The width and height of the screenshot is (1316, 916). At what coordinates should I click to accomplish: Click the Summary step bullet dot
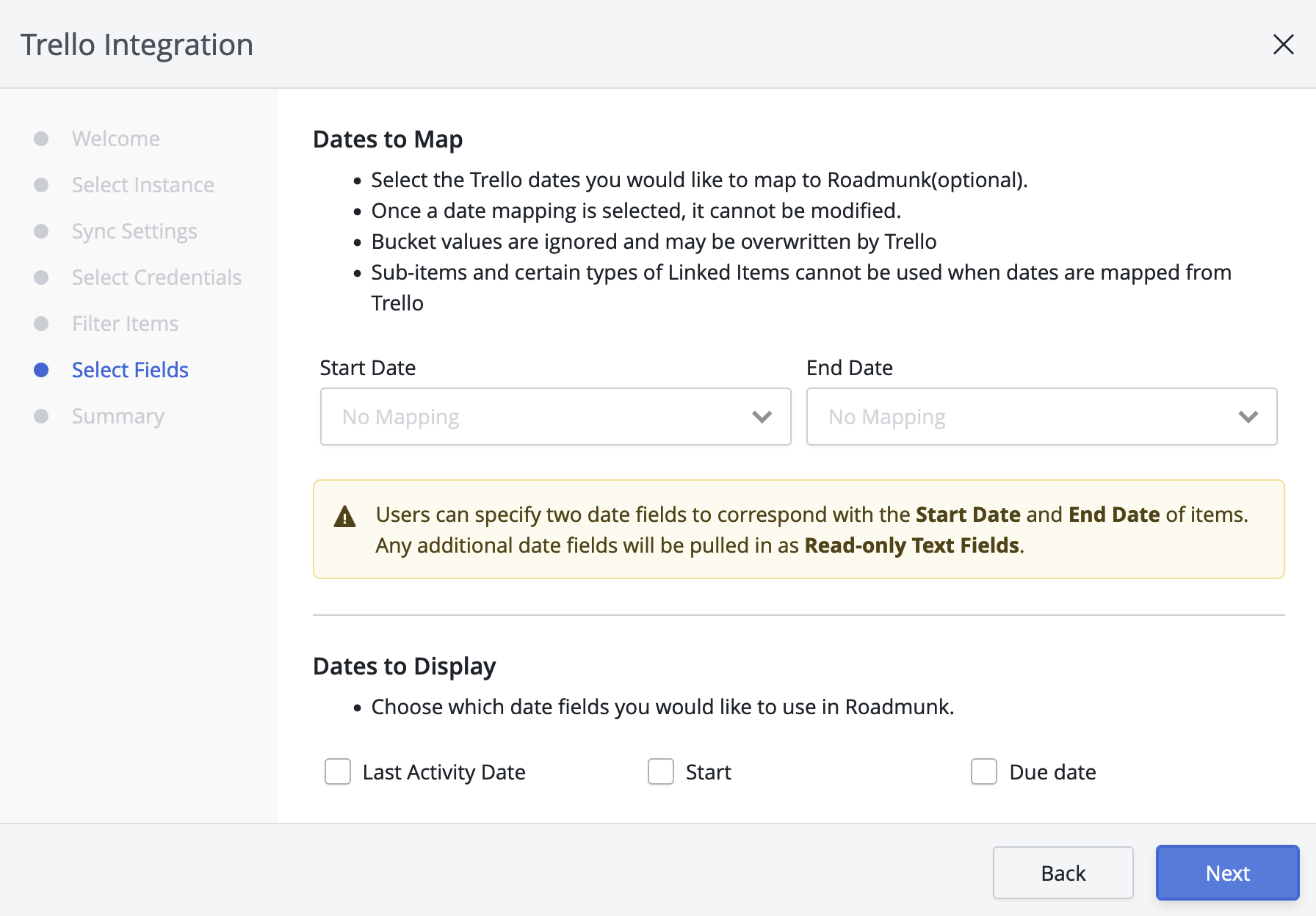click(x=41, y=416)
